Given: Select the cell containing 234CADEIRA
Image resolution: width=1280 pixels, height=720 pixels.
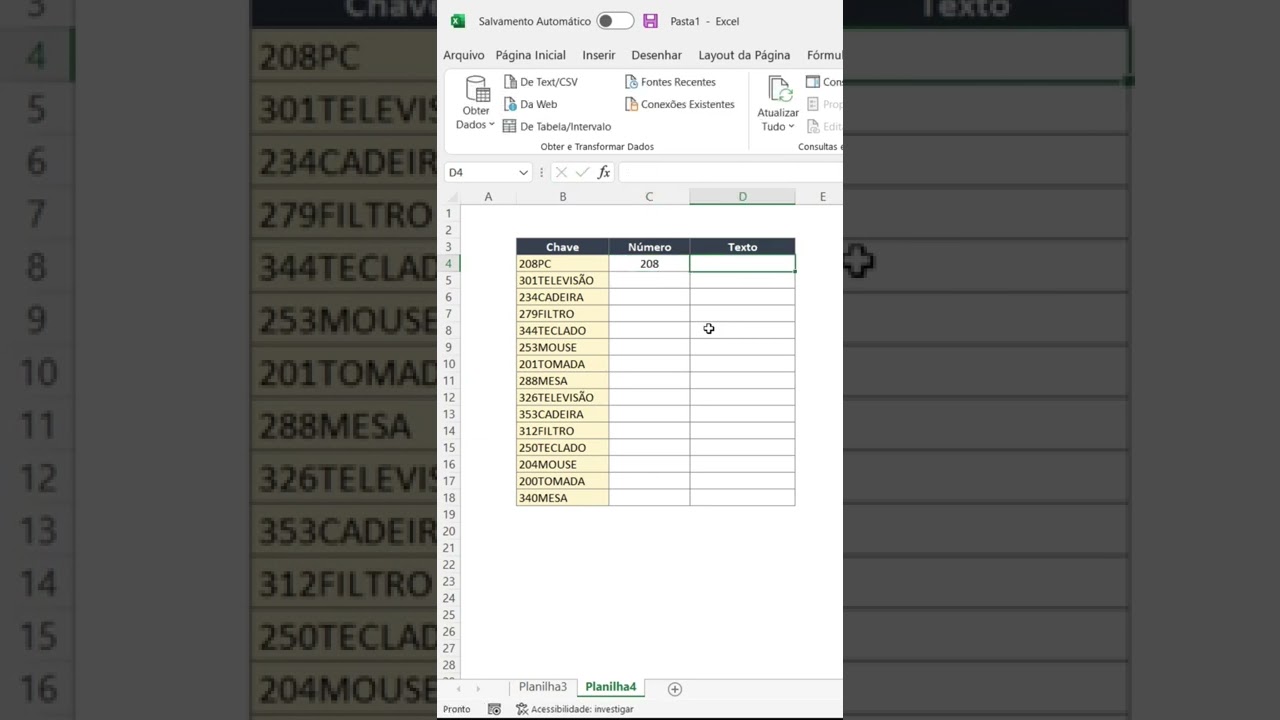Looking at the screenshot, I should (562, 297).
